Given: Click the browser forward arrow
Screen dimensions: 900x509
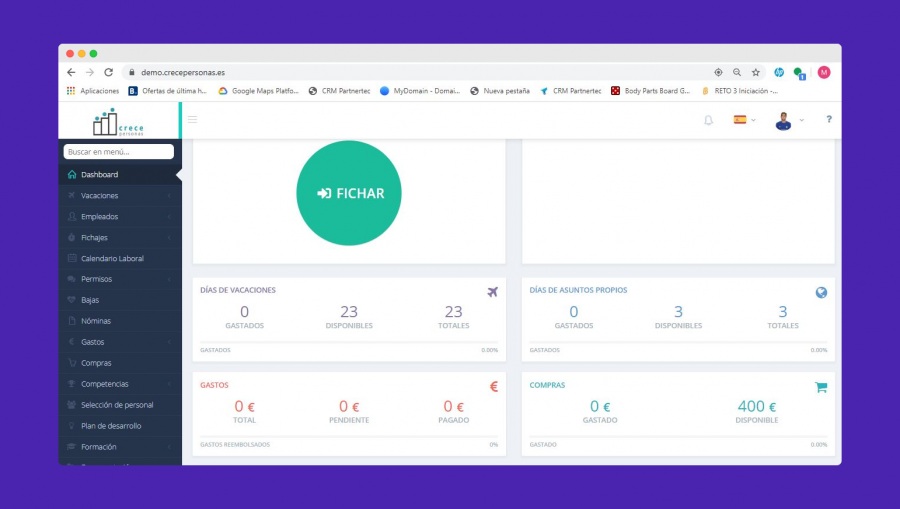Looking at the screenshot, I should click(x=90, y=72).
